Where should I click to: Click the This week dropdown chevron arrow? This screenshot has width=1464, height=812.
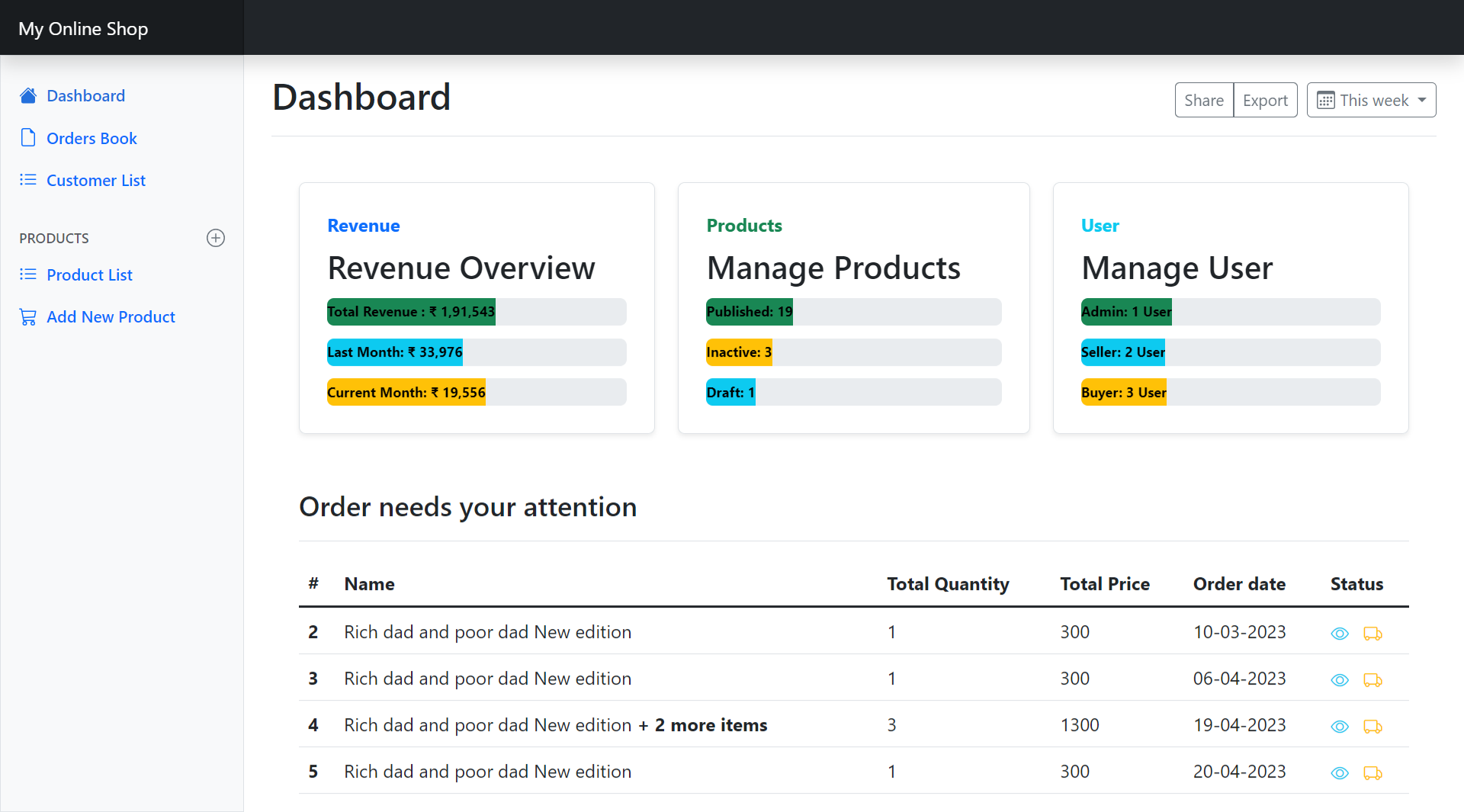1421,100
